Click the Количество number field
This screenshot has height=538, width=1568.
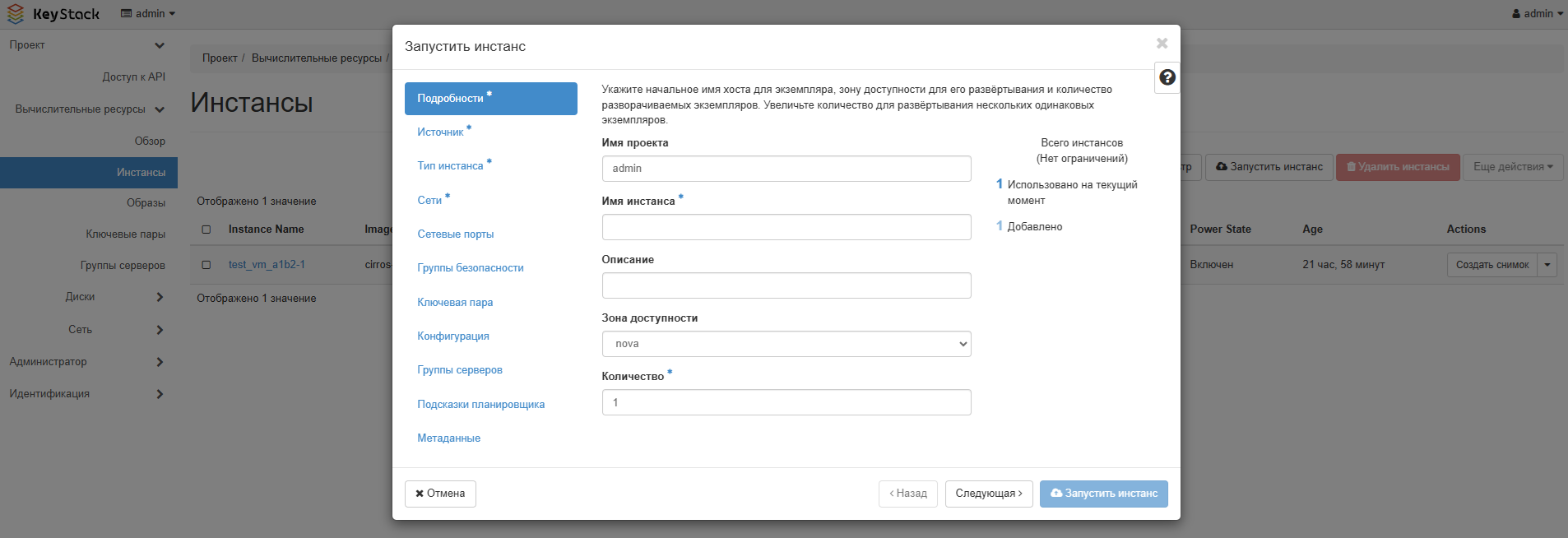coord(786,402)
